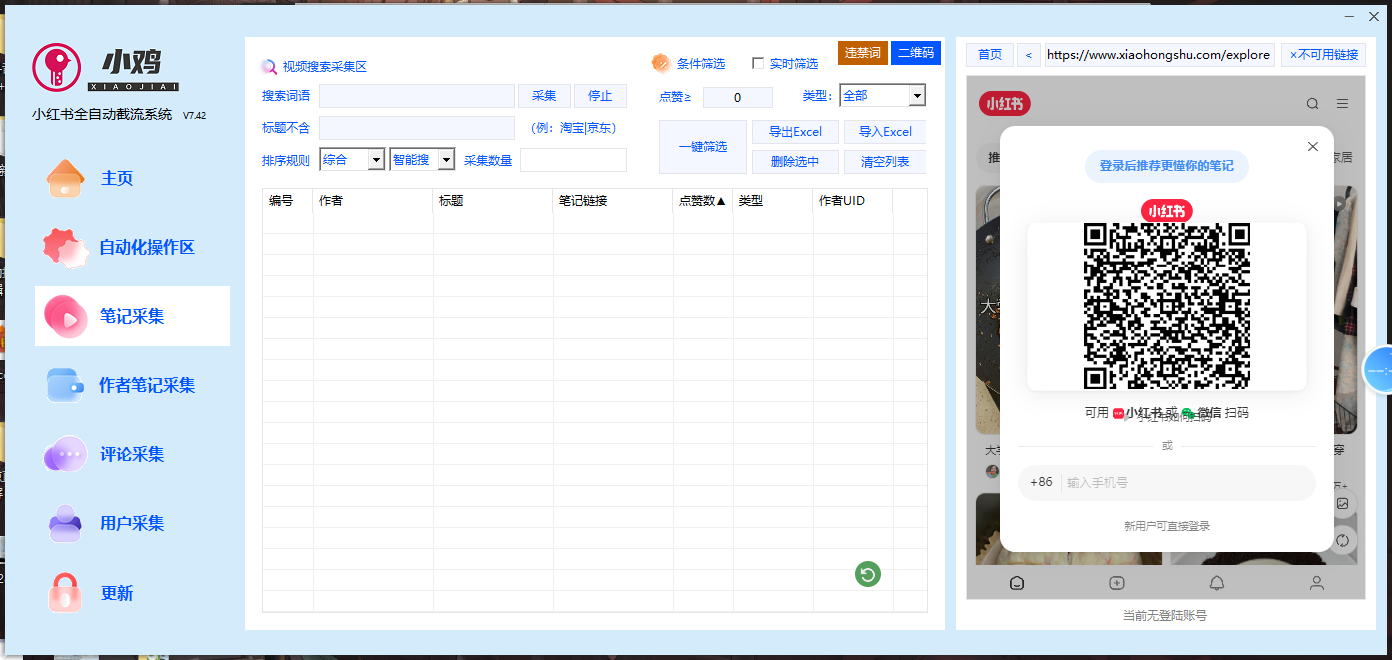The height and width of the screenshot is (660, 1392).
Task: Open the 综合 sort rule dropdown
Action: tap(376, 160)
